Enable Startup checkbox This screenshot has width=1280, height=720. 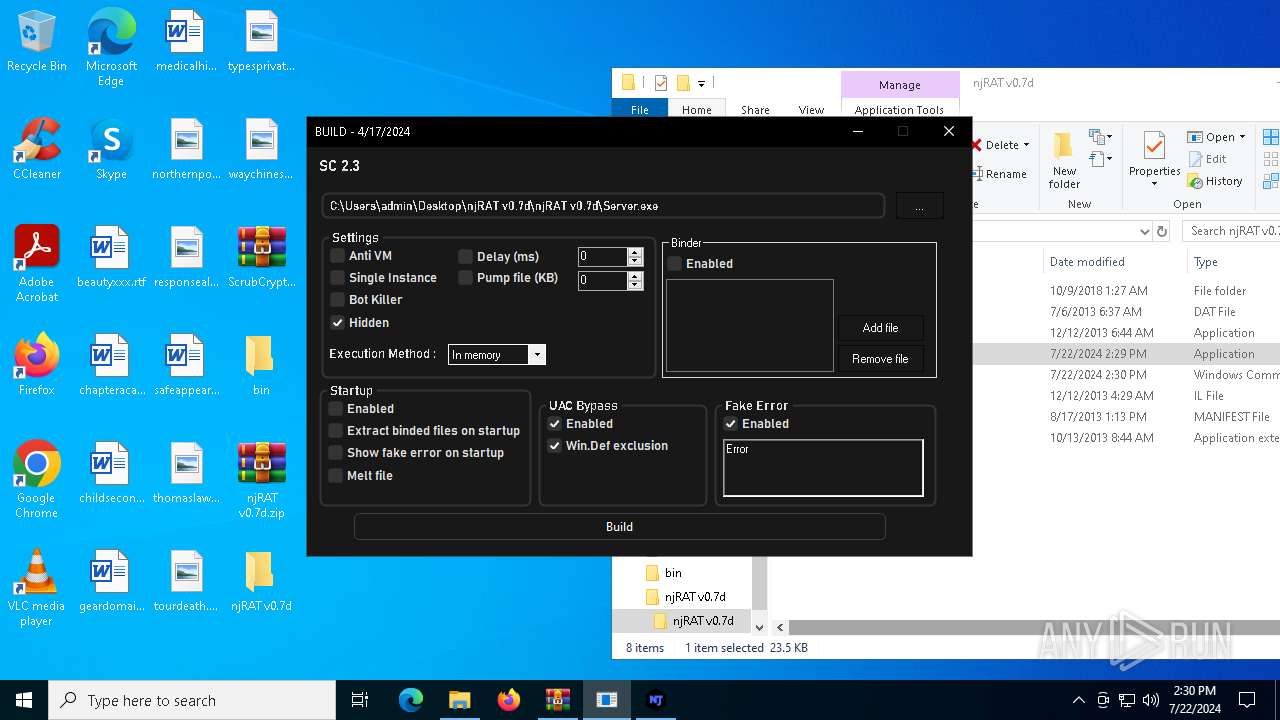pos(336,409)
